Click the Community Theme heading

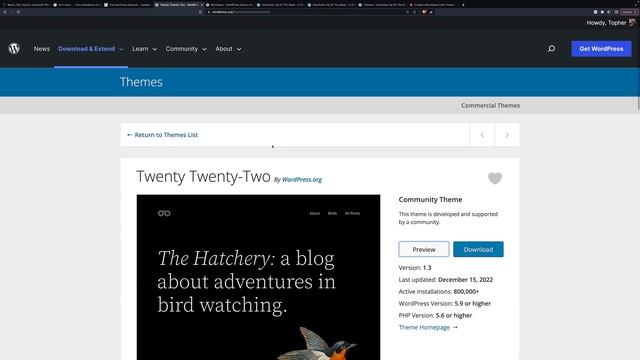click(x=430, y=200)
